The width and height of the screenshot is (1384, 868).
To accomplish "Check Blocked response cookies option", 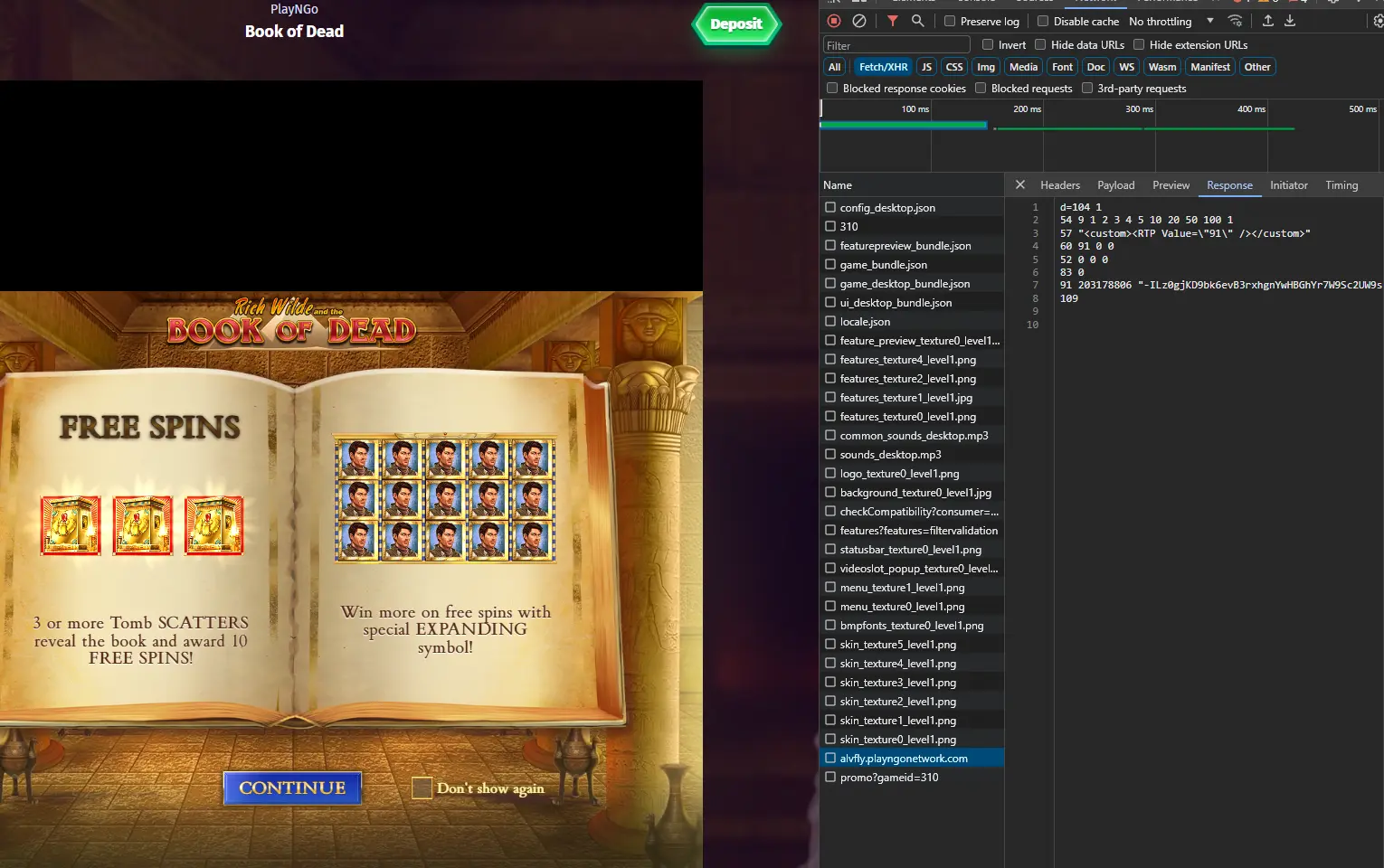I will (x=832, y=88).
